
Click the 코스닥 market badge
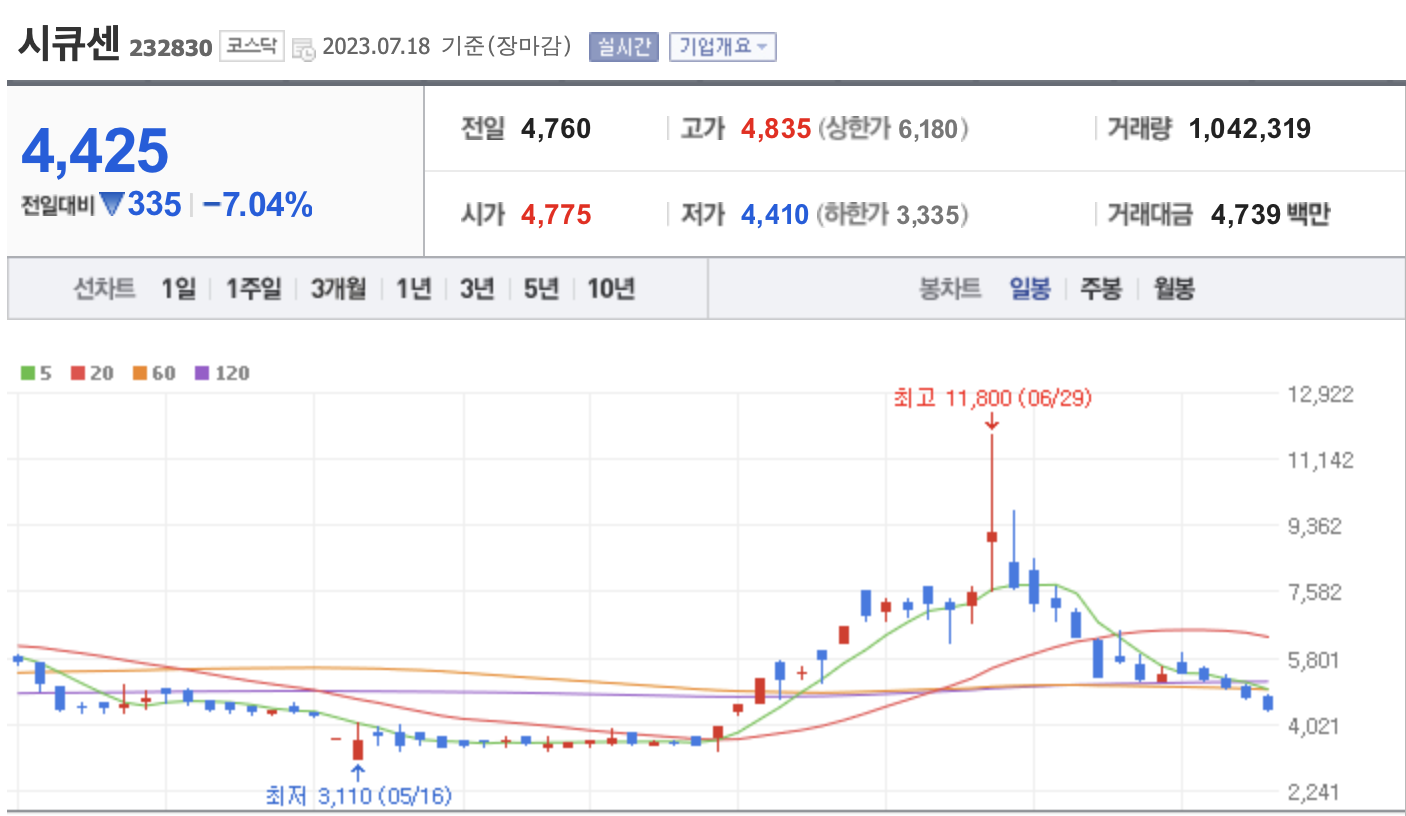[252, 46]
